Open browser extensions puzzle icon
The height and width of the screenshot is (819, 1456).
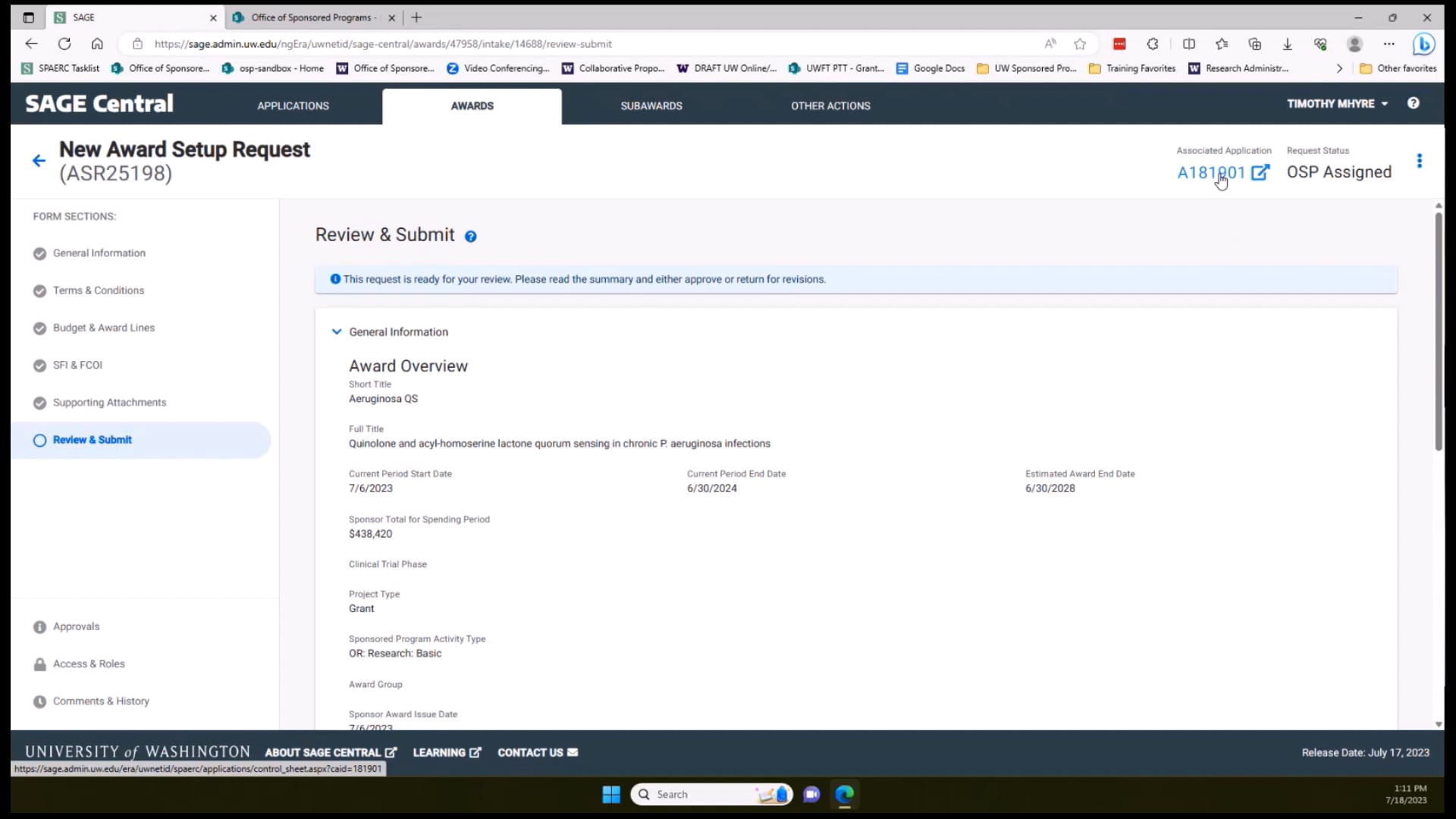click(x=1153, y=44)
